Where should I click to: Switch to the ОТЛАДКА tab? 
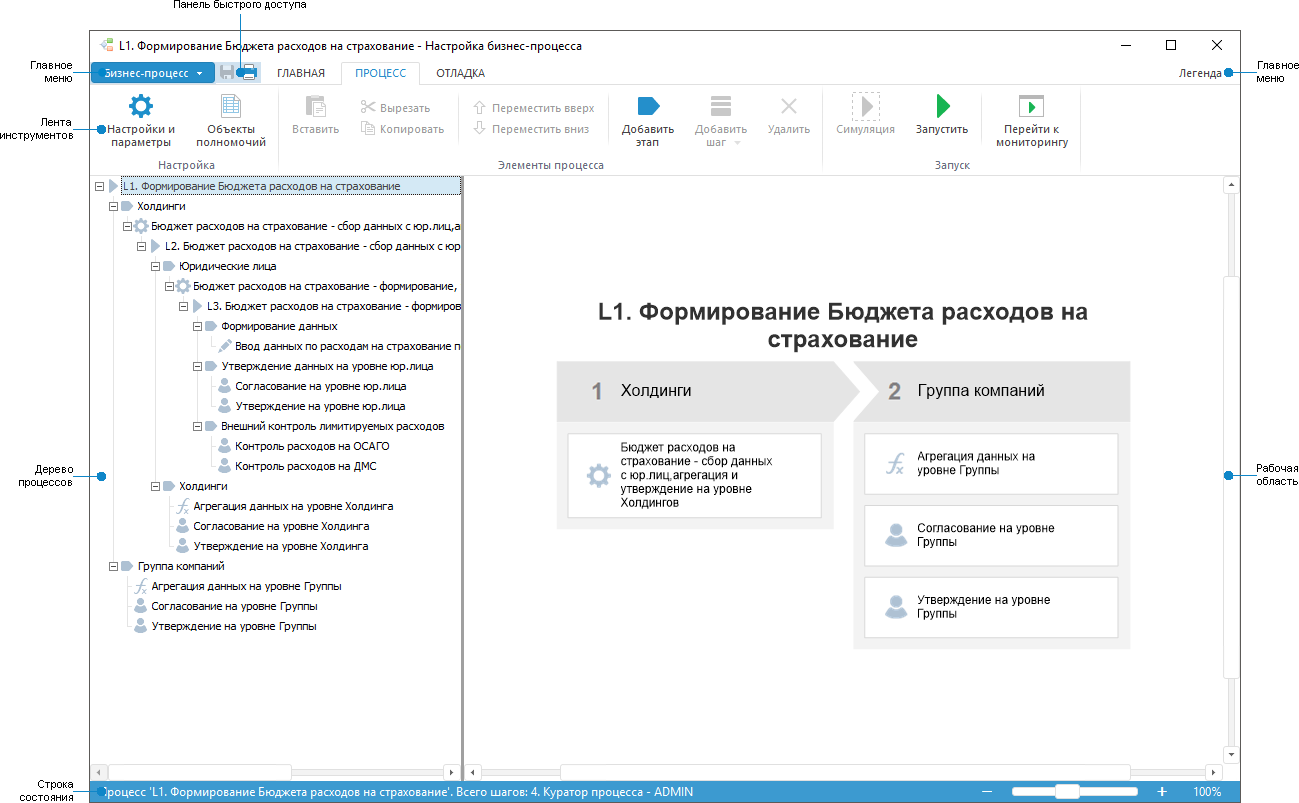click(x=459, y=73)
